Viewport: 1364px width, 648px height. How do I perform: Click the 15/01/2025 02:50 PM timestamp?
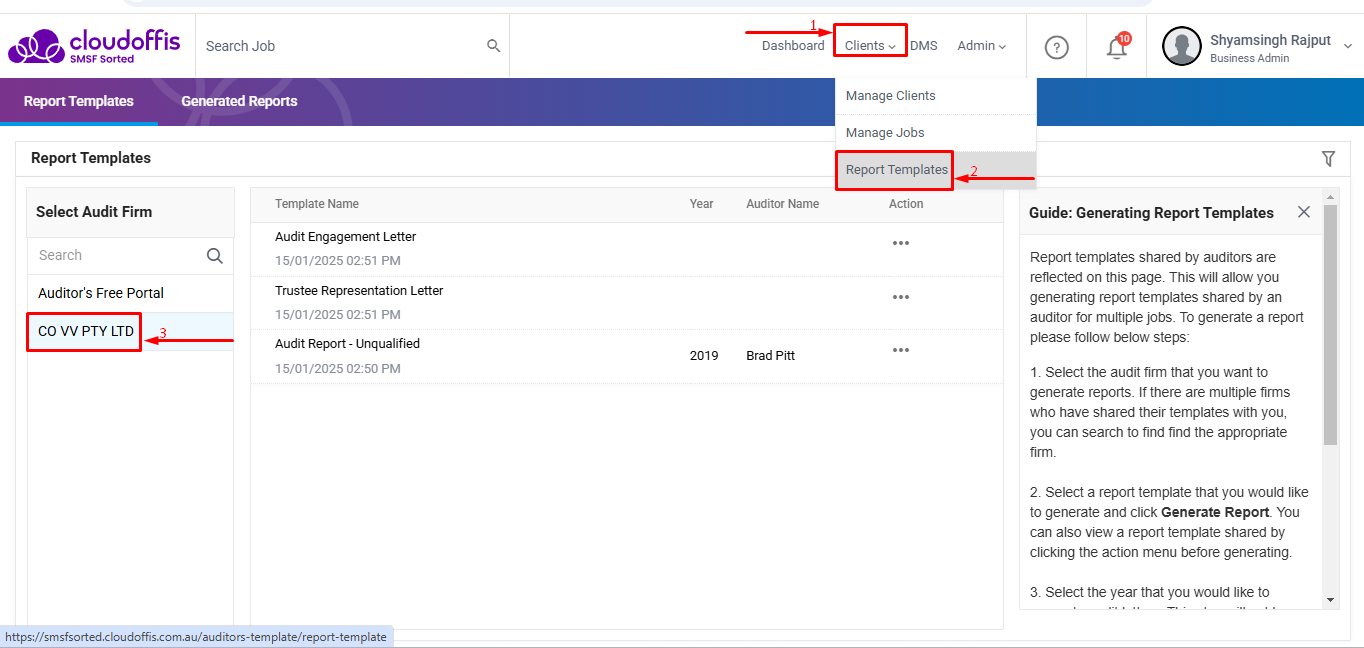pos(338,369)
